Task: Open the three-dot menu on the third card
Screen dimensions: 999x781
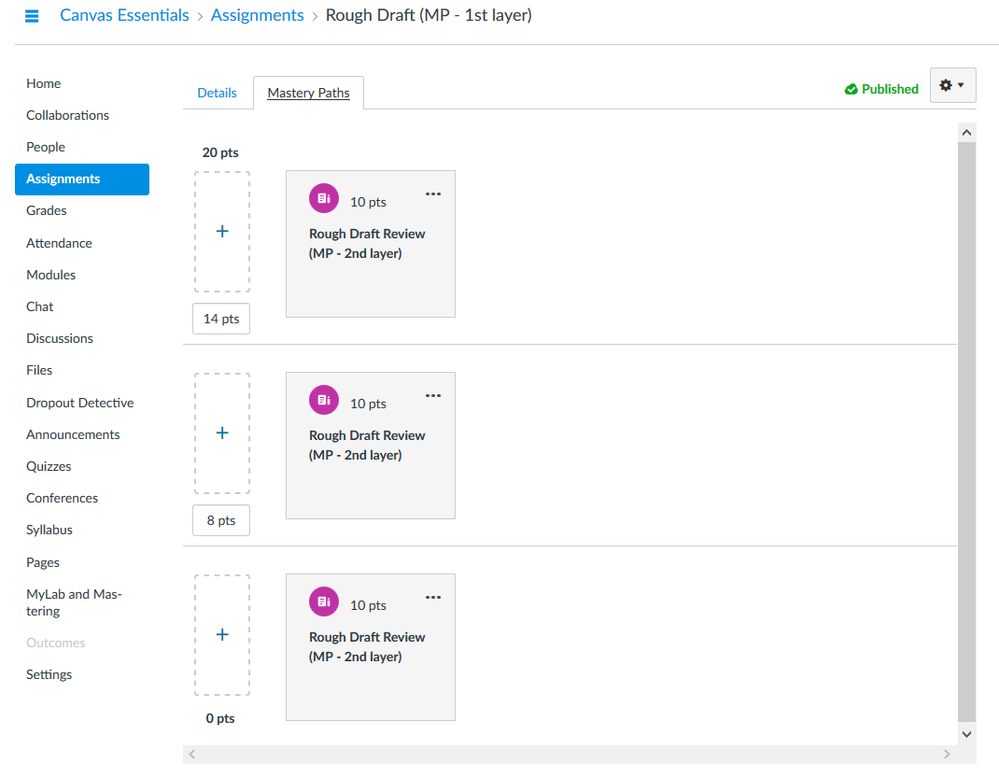Action: 433,598
